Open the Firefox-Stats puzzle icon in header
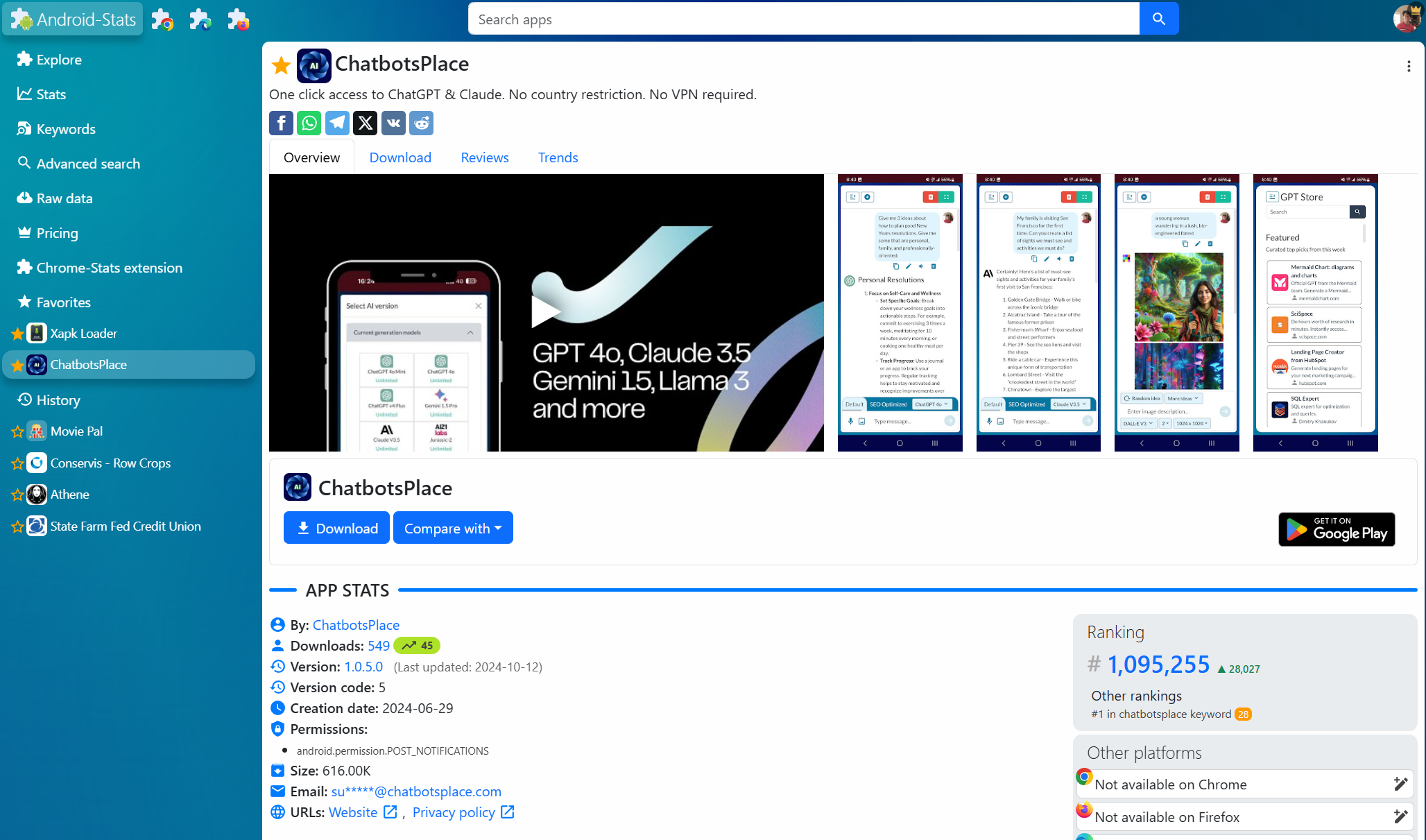This screenshot has height=840, width=1426. click(x=239, y=19)
